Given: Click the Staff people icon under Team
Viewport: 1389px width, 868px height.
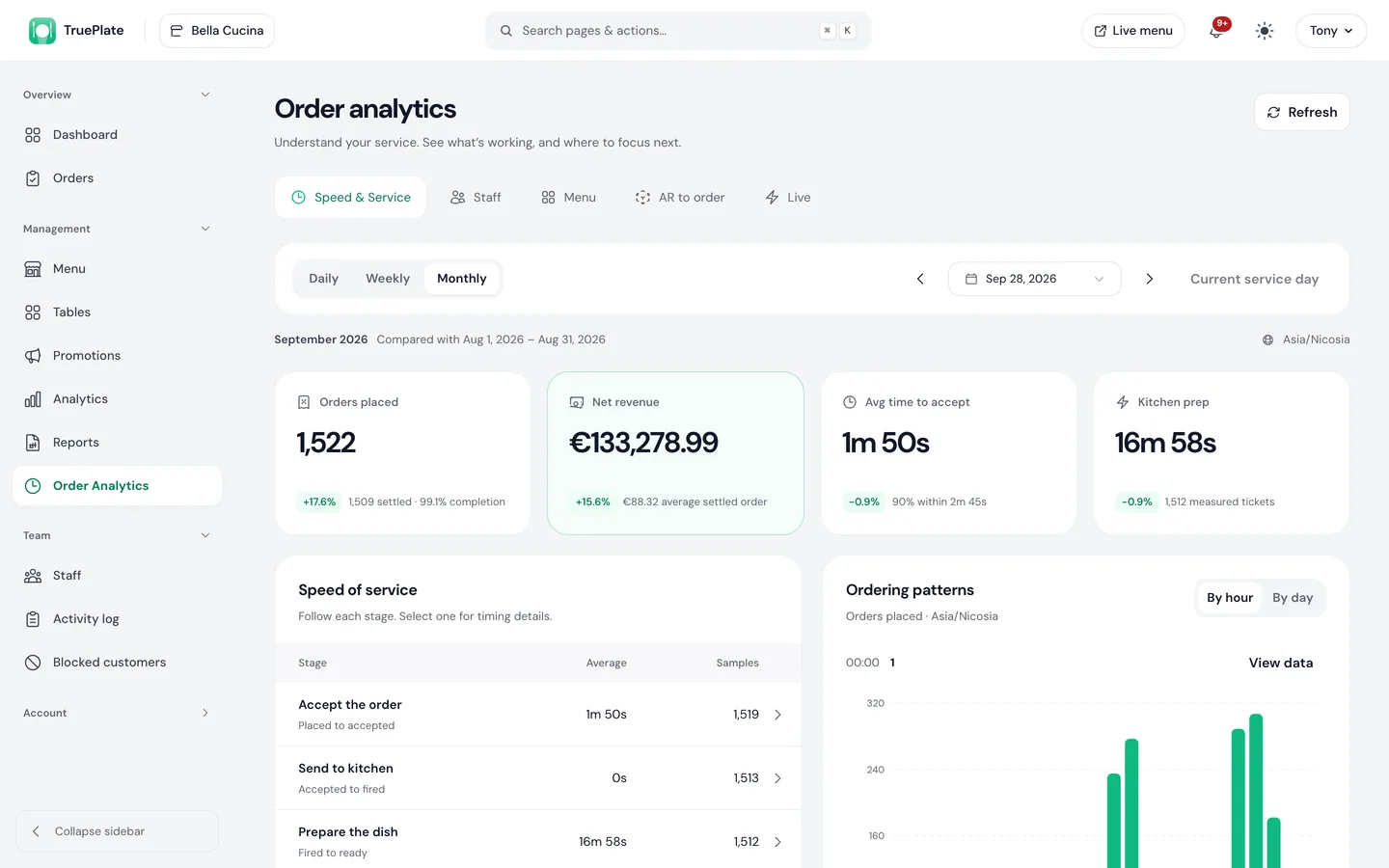Looking at the screenshot, I should [33, 576].
